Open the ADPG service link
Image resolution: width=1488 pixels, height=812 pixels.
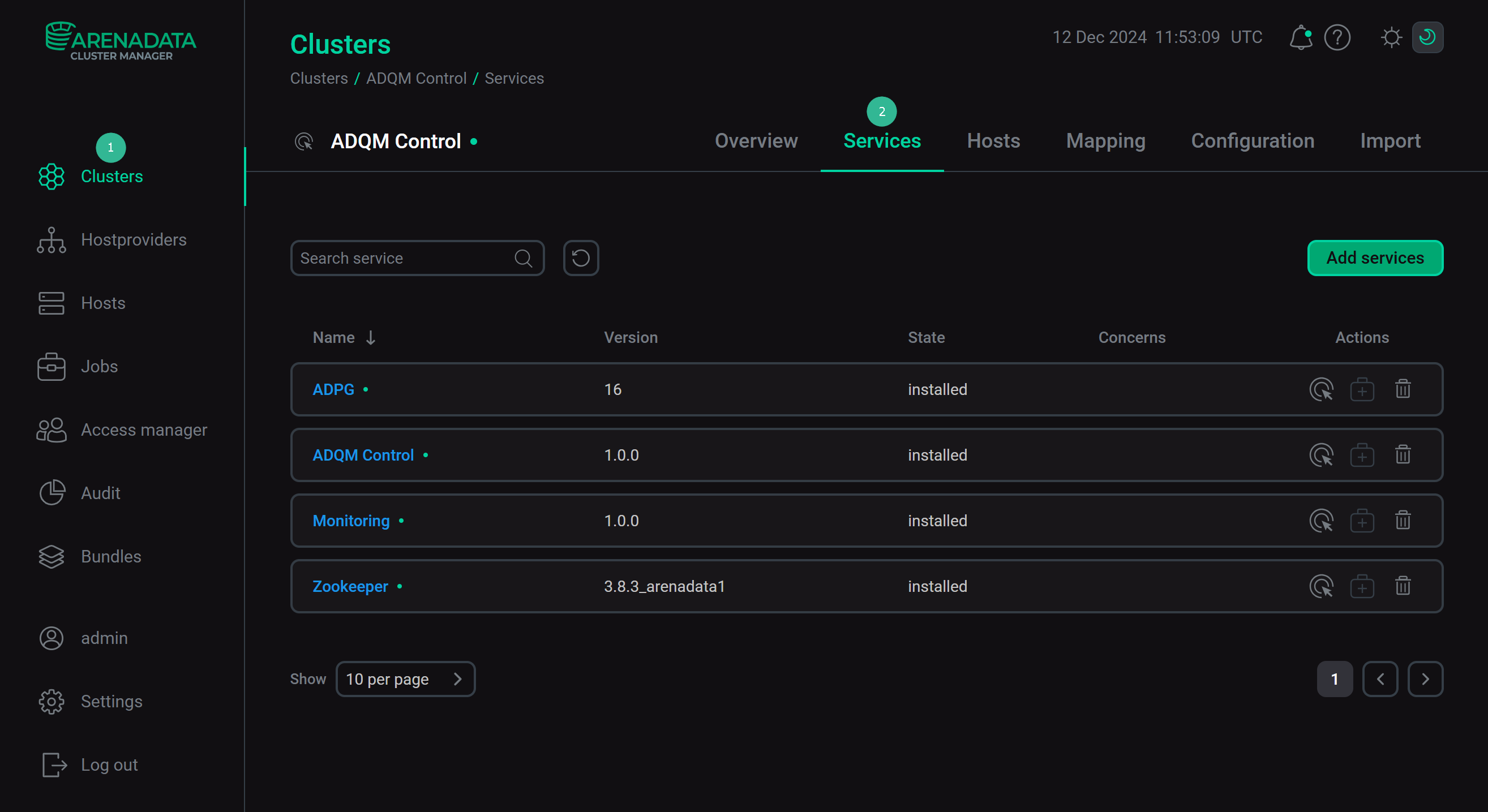(x=333, y=389)
